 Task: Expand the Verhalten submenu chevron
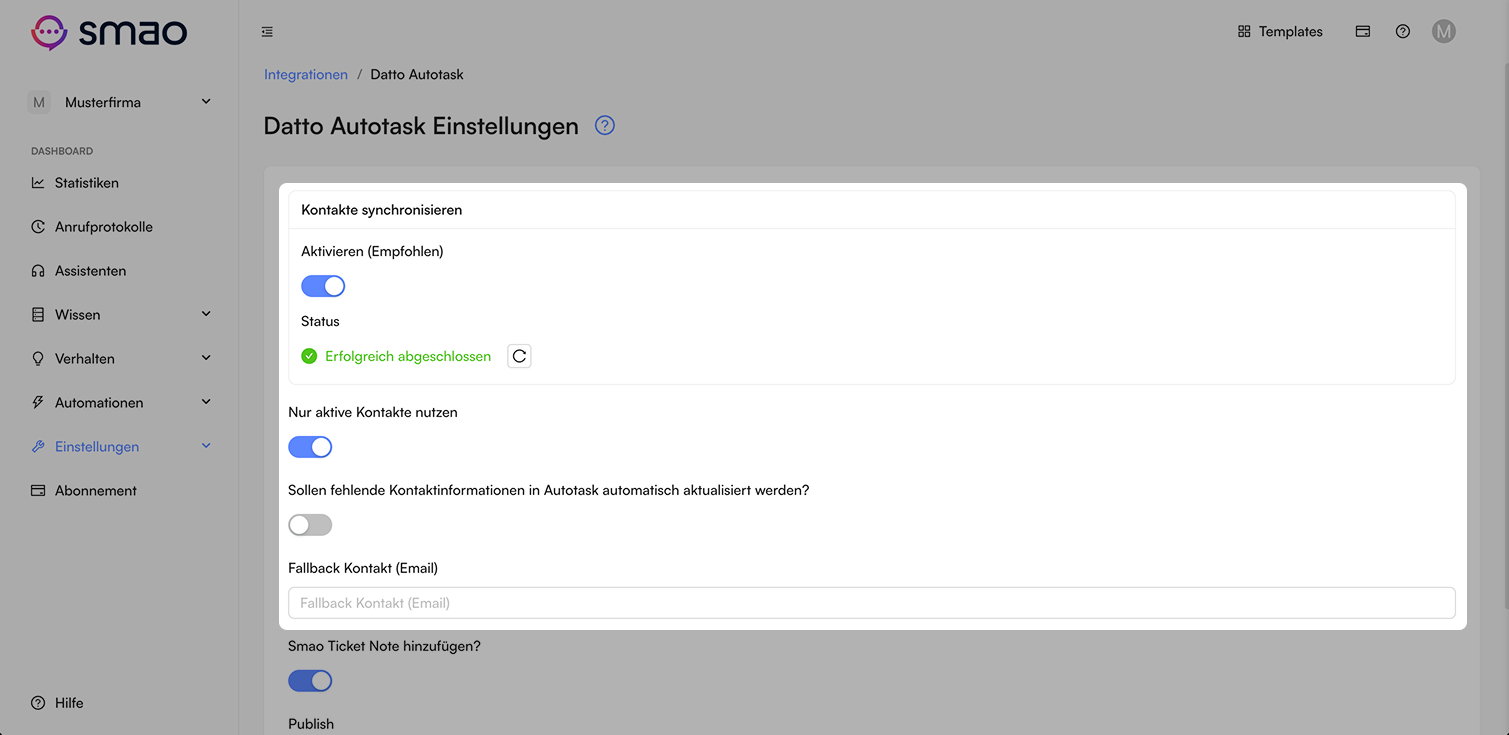pos(206,358)
